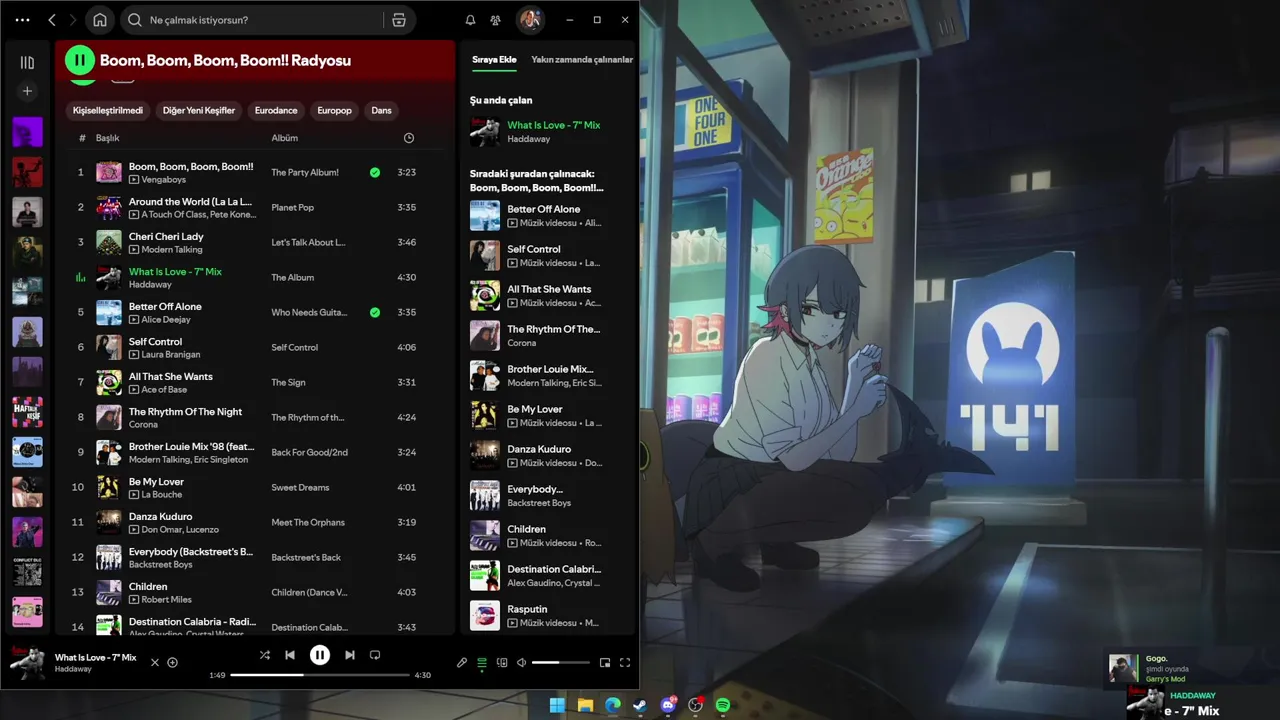Add What Is Love to a playlist
The height and width of the screenshot is (720, 1280).
pyautogui.click(x=172, y=662)
